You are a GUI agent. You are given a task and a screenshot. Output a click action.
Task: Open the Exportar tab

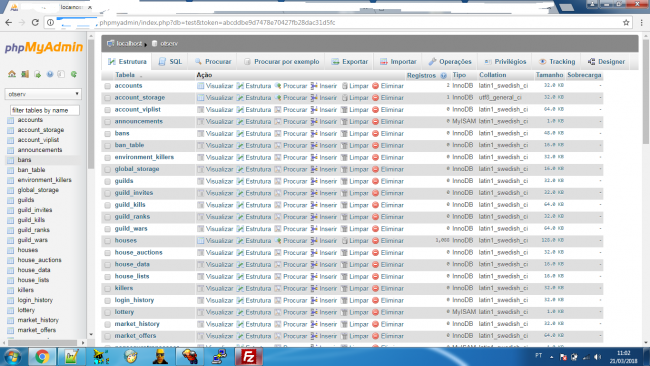pos(349,62)
